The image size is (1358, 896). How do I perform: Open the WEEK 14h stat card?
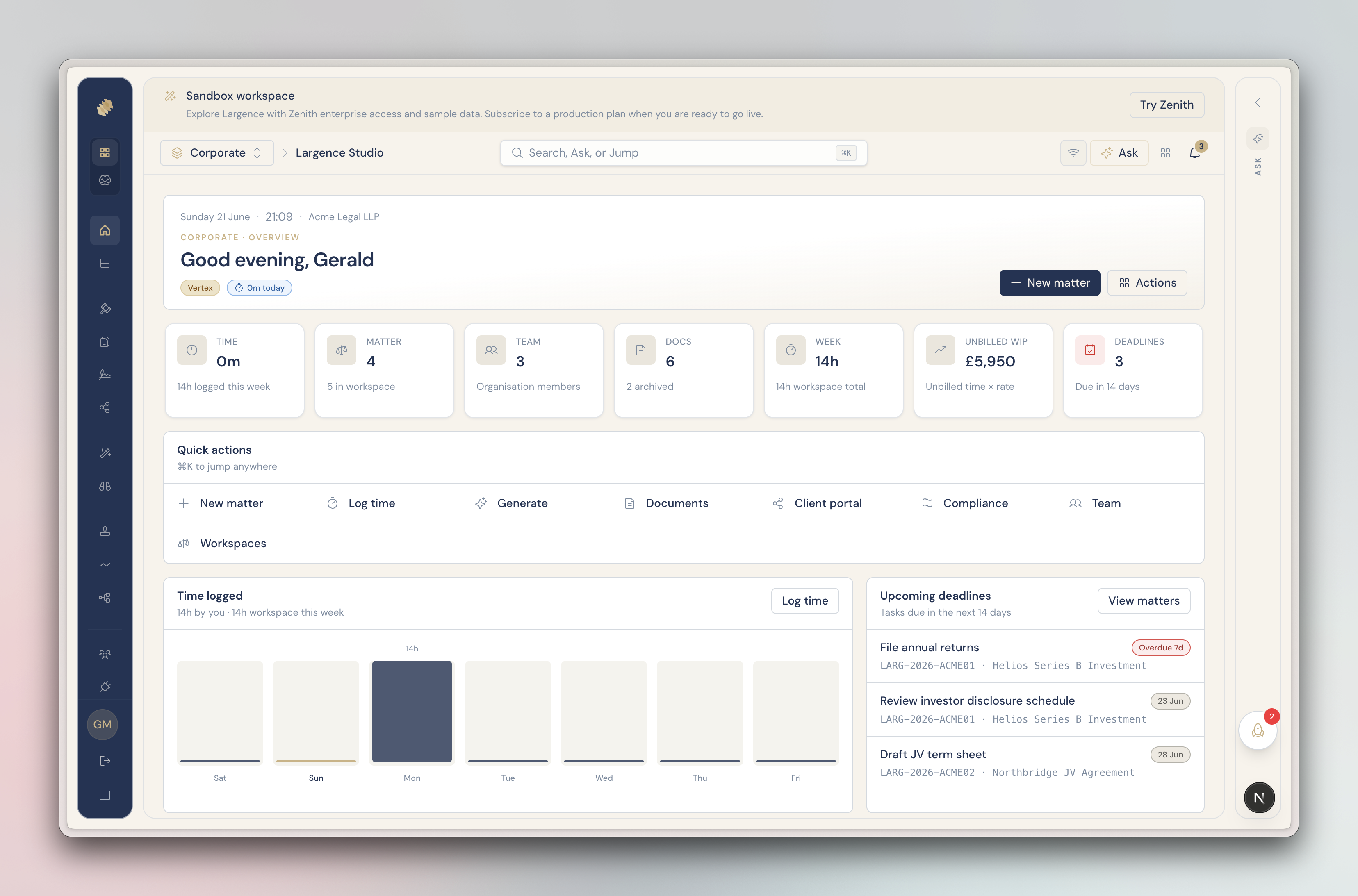833,370
